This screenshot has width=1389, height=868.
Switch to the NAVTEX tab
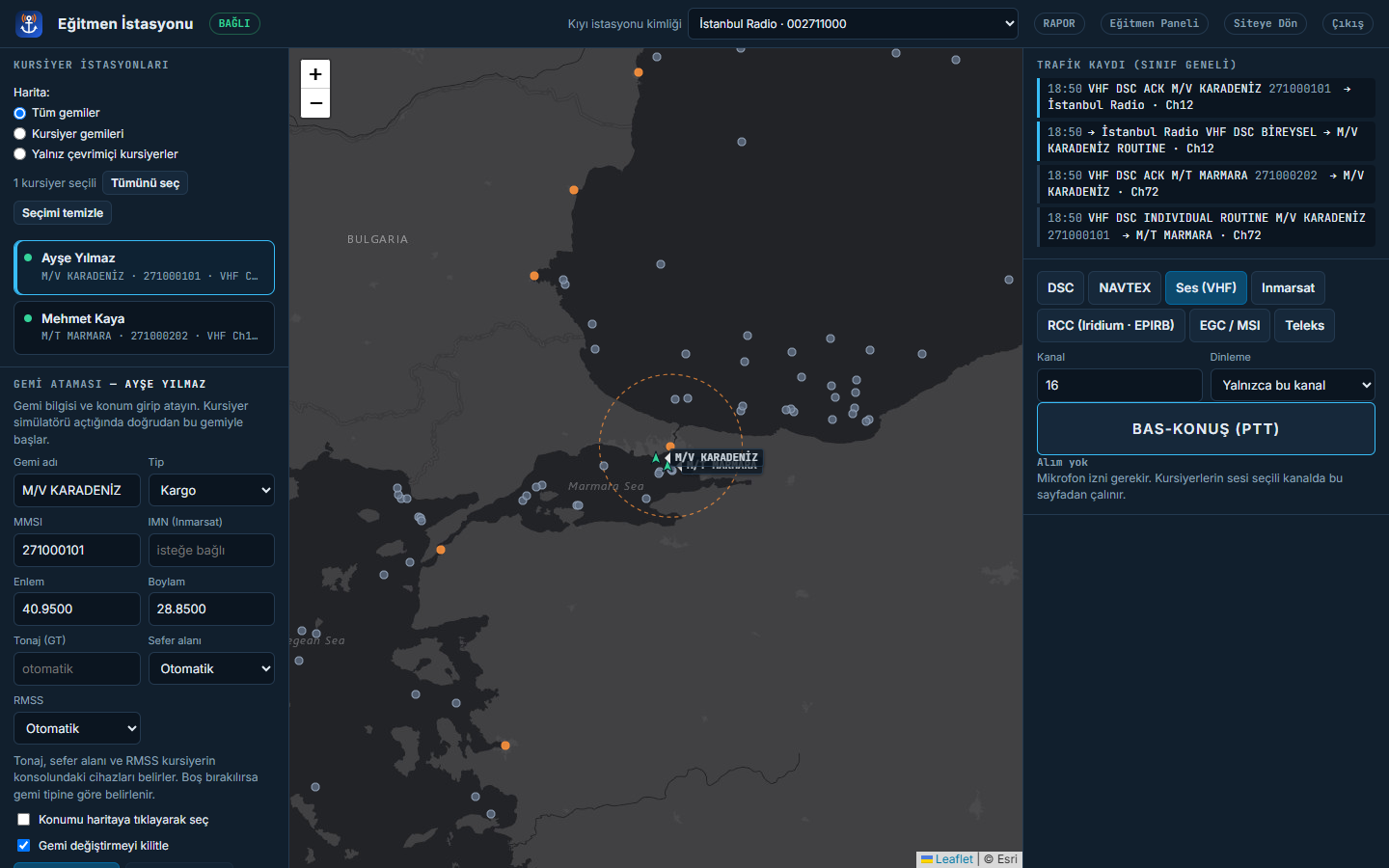click(1125, 287)
